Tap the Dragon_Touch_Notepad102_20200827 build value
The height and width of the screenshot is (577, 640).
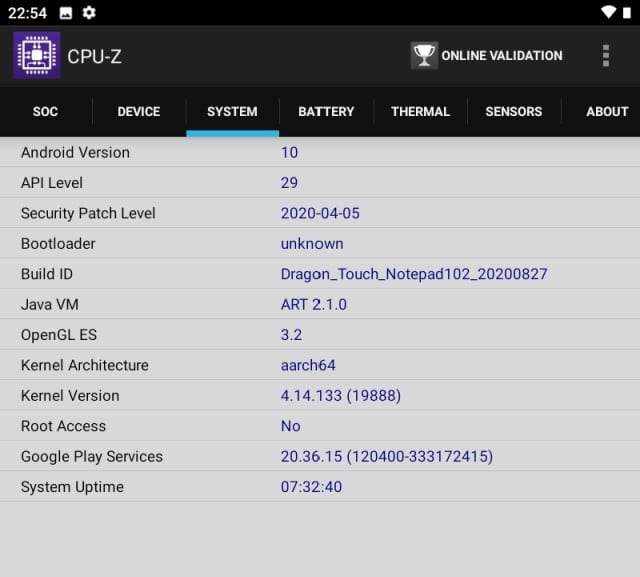414,274
